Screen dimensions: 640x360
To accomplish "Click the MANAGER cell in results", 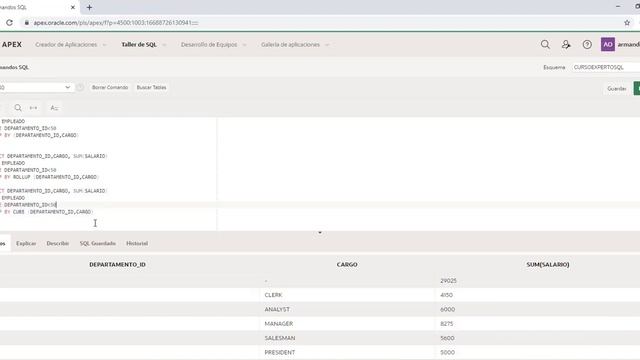I will 279,324.
